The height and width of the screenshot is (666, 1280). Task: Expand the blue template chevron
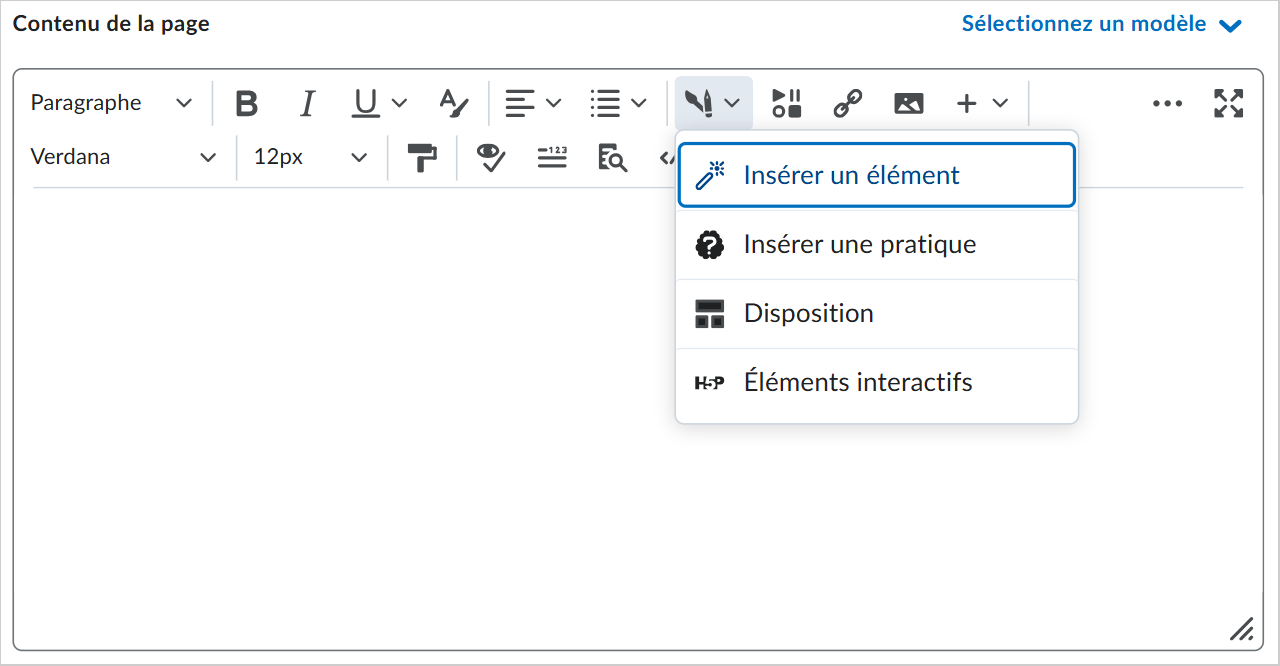pyautogui.click(x=1231, y=25)
